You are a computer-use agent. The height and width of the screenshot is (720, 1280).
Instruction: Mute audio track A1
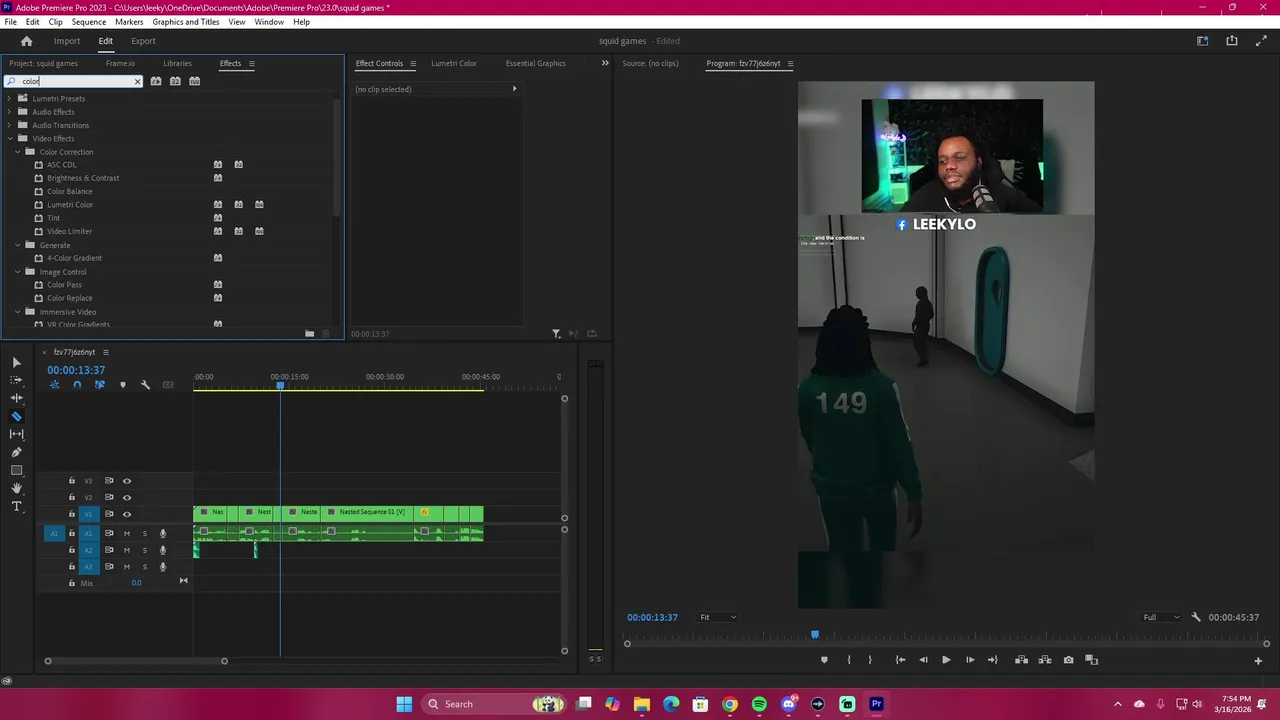127,533
